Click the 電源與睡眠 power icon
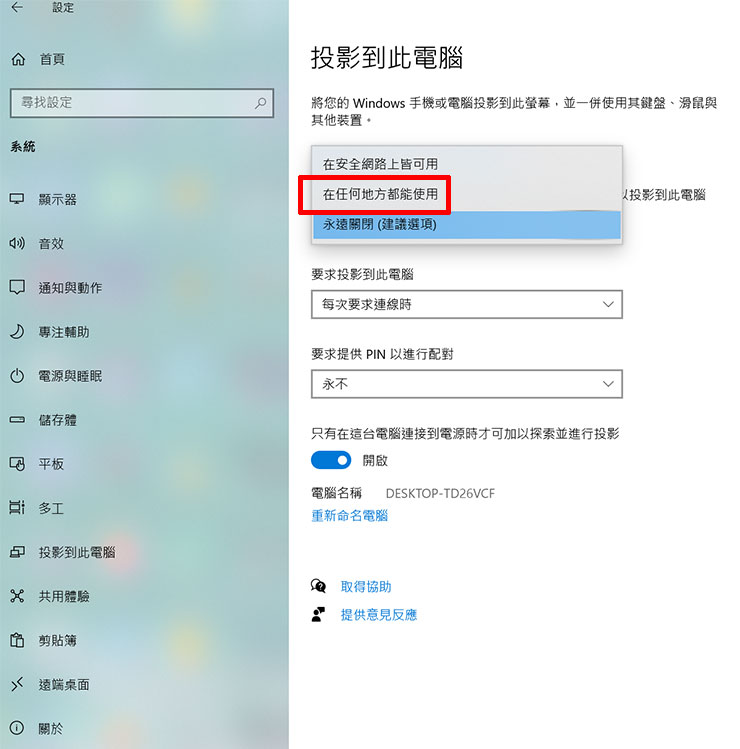The height and width of the screenshot is (749, 740). 17,376
